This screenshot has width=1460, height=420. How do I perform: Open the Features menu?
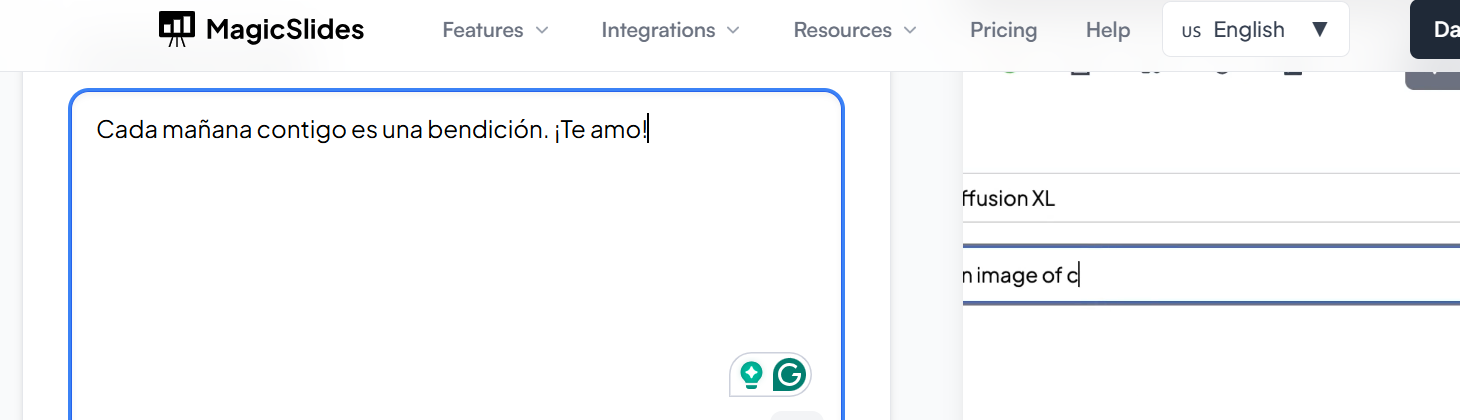(483, 30)
